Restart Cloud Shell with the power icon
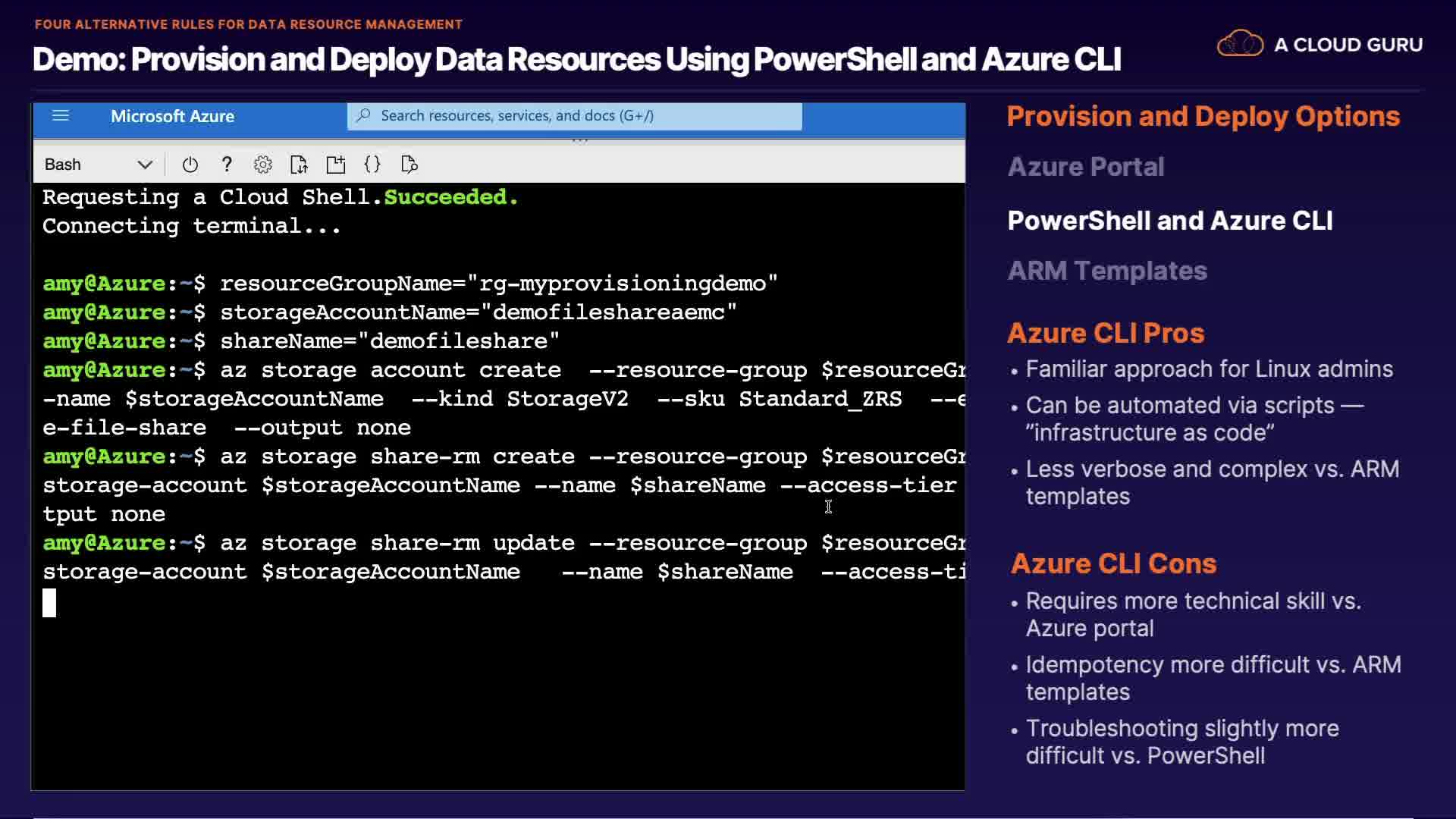This screenshot has width=1456, height=819. (190, 165)
